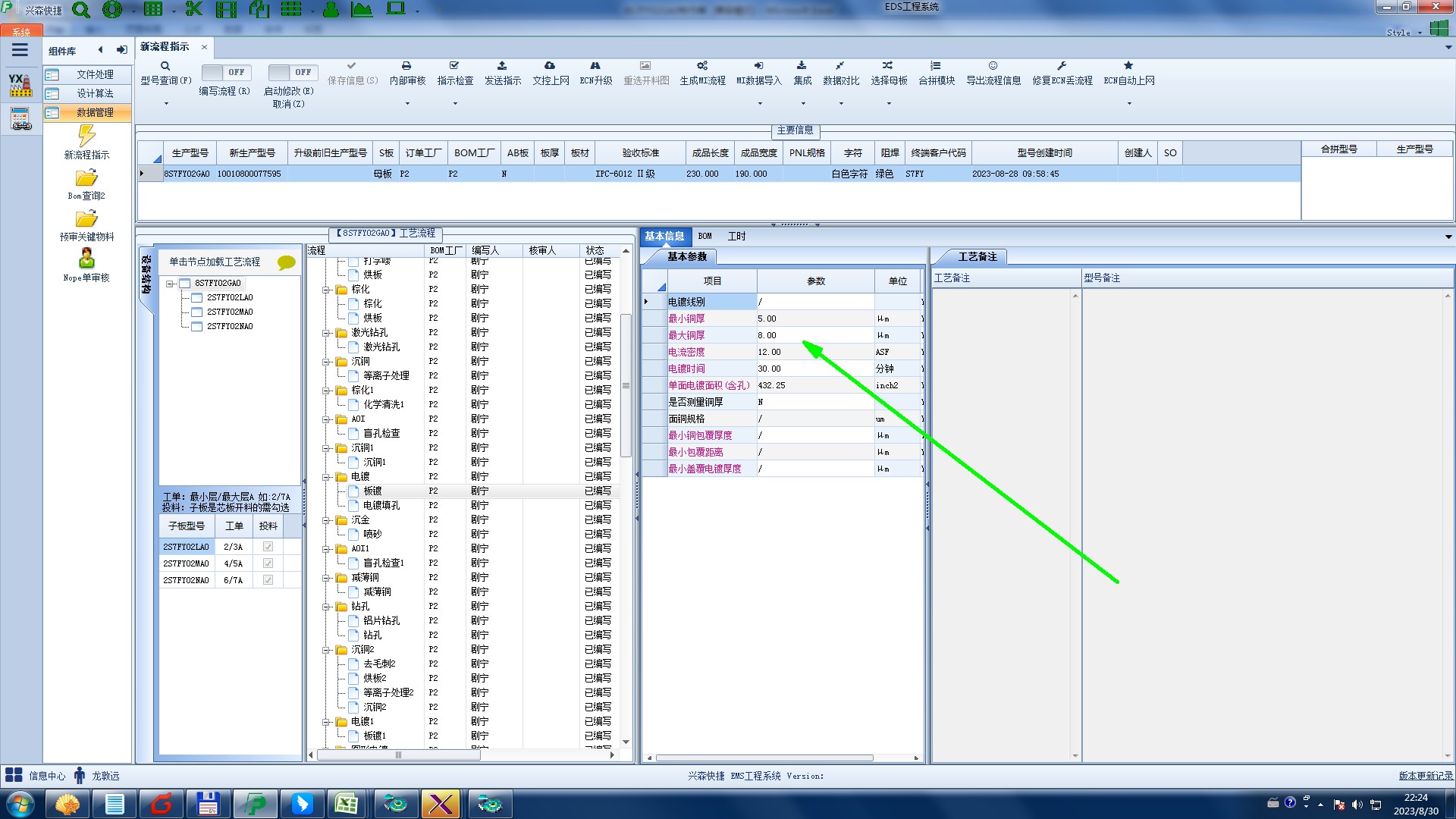Open the 新流程指示 lightning icon
Screen dimensions: 1456x819
click(86, 136)
